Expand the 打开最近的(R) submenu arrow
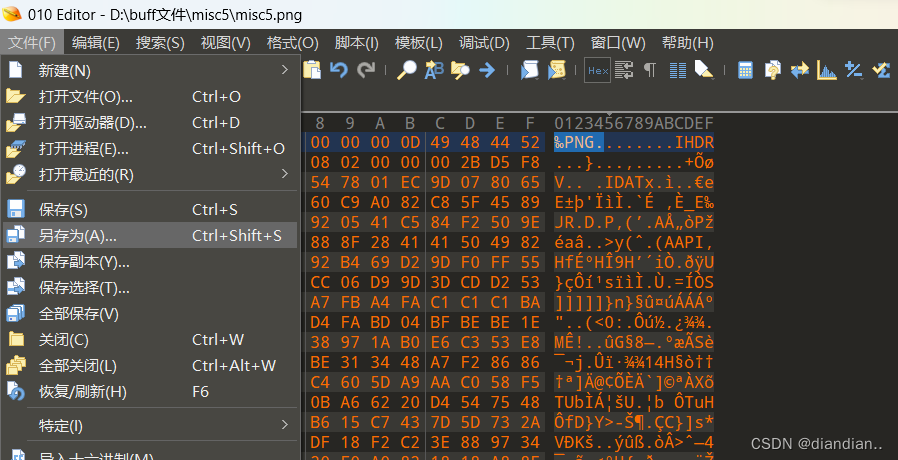 [285, 173]
